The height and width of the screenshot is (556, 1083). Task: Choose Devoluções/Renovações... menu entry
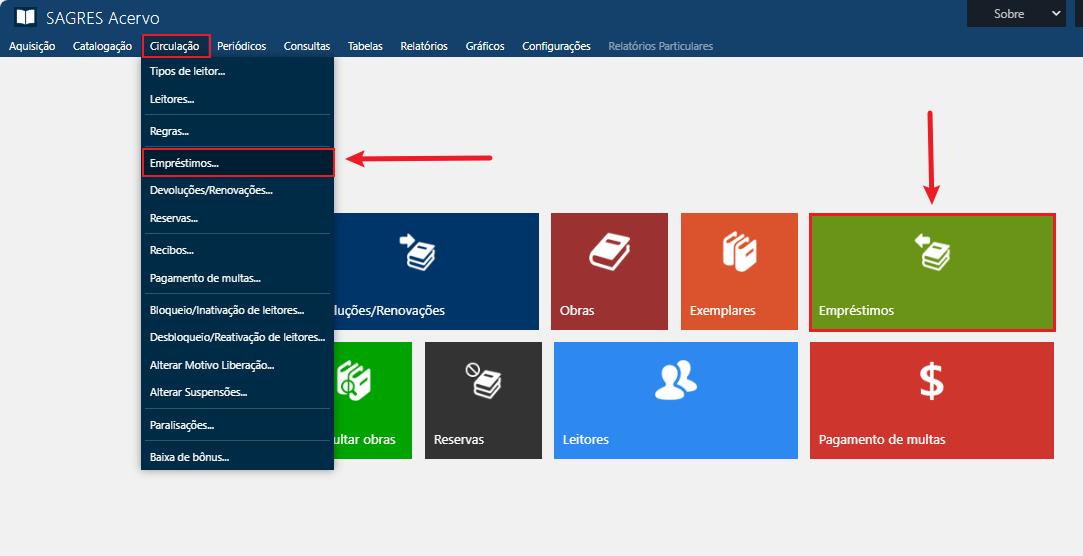point(211,190)
